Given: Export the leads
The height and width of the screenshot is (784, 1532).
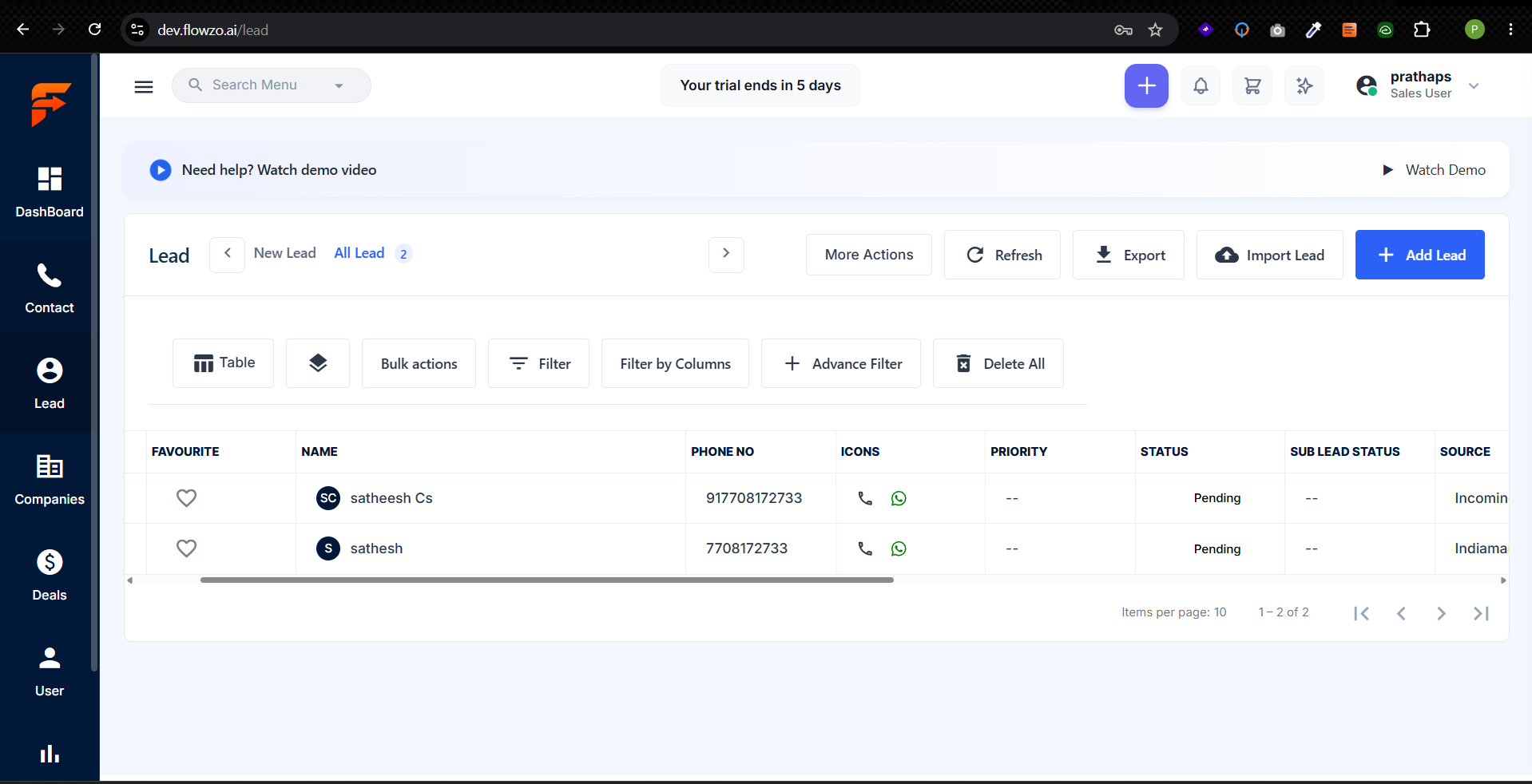Looking at the screenshot, I should tap(1129, 255).
